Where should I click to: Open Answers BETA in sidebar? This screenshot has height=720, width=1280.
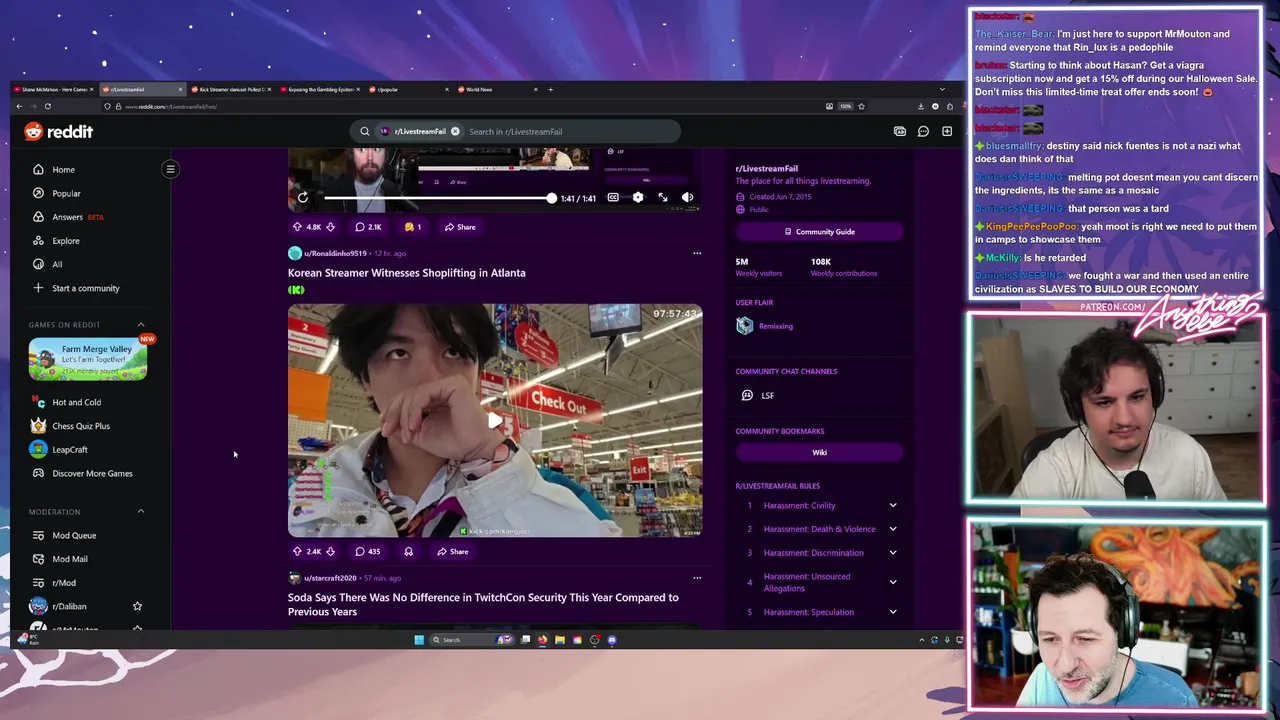pos(77,217)
